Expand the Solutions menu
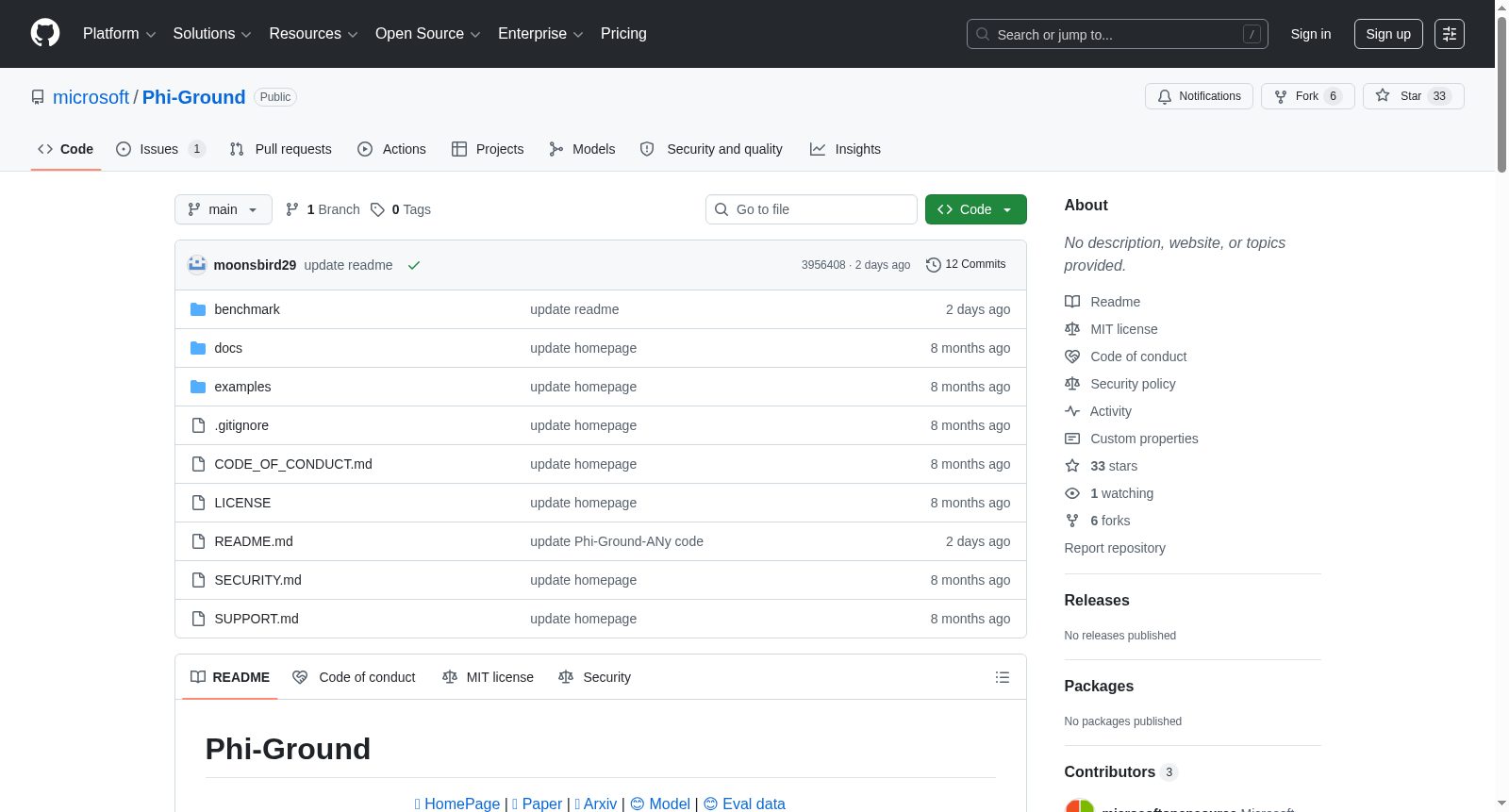Viewport: 1509px width, 812px height. (x=212, y=34)
